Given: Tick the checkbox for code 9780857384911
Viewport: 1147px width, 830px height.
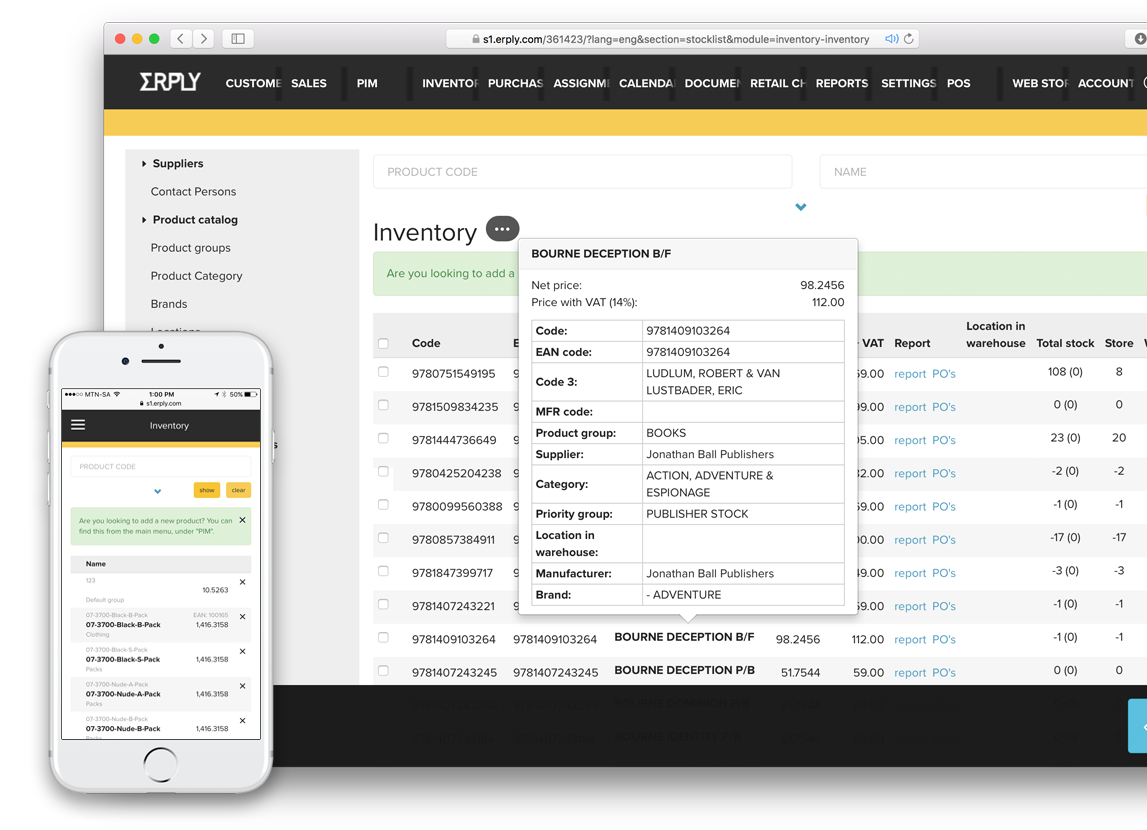Looking at the screenshot, I should [x=383, y=537].
